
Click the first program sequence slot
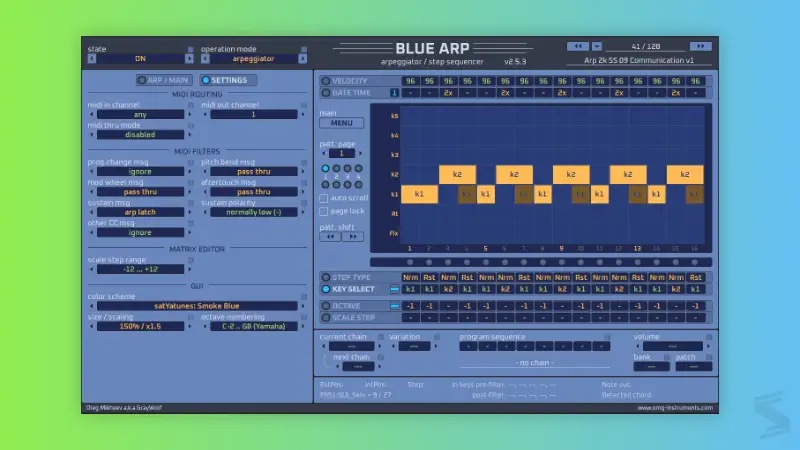click(x=468, y=346)
